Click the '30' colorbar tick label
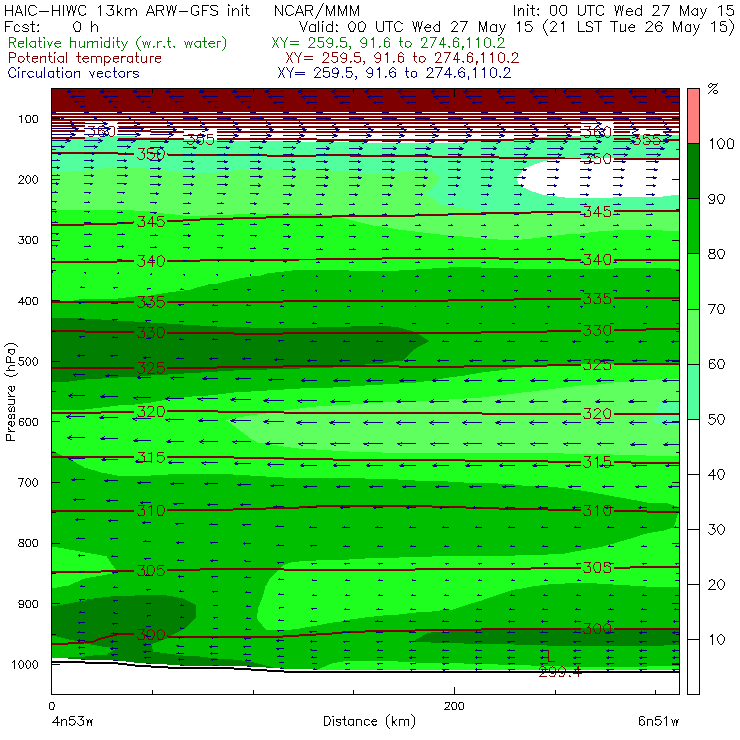This screenshot has width=740, height=740. pyautogui.click(x=716, y=530)
